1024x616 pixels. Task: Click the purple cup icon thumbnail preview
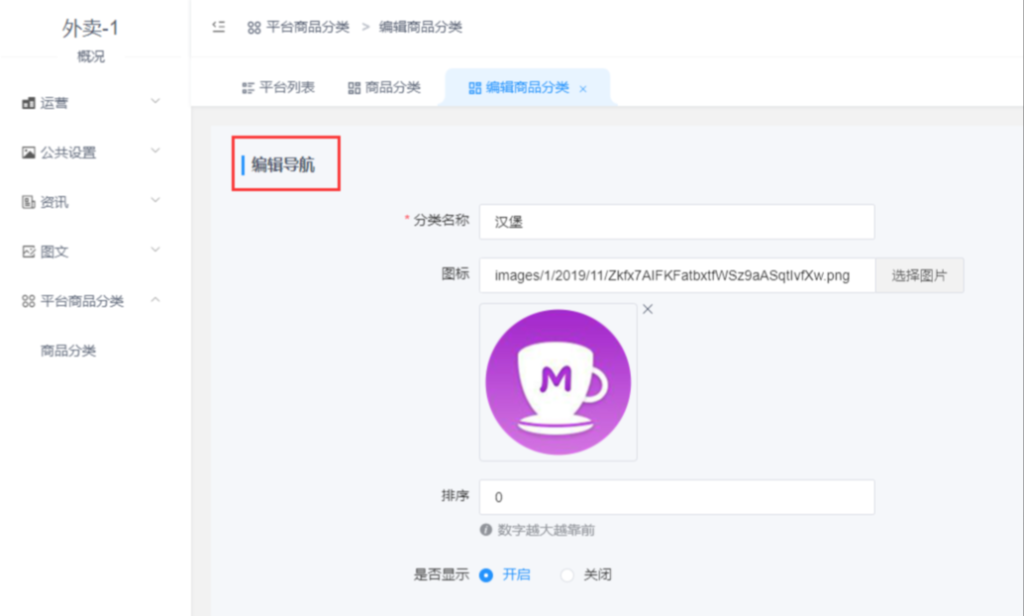click(x=558, y=382)
